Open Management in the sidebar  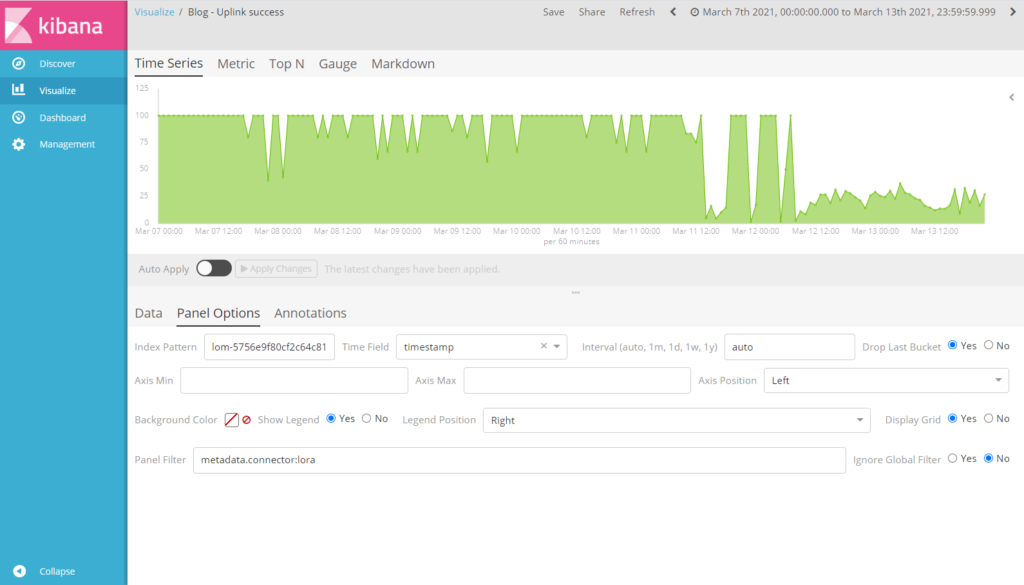pyautogui.click(x=67, y=144)
